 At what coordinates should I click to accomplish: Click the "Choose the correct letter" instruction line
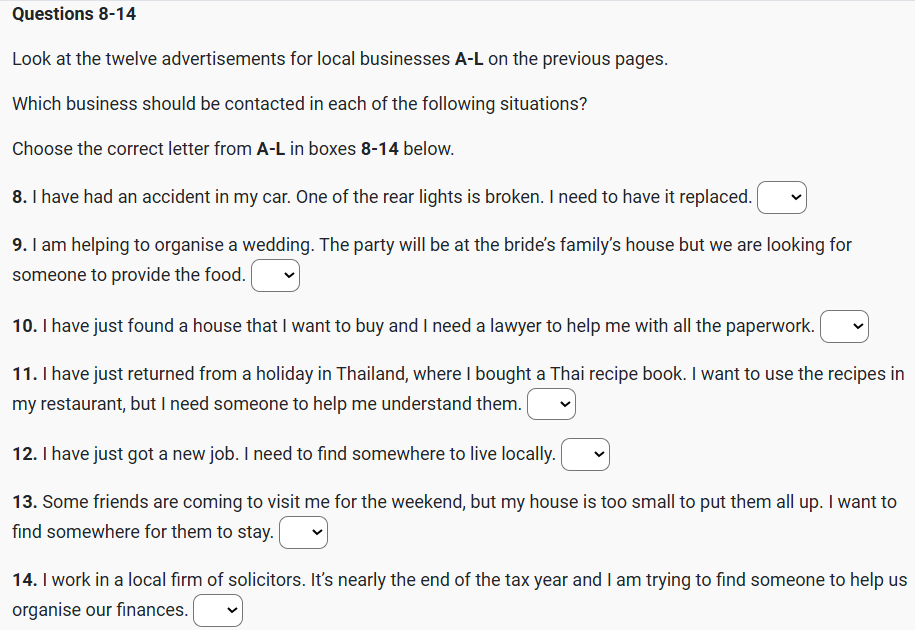[233, 149]
